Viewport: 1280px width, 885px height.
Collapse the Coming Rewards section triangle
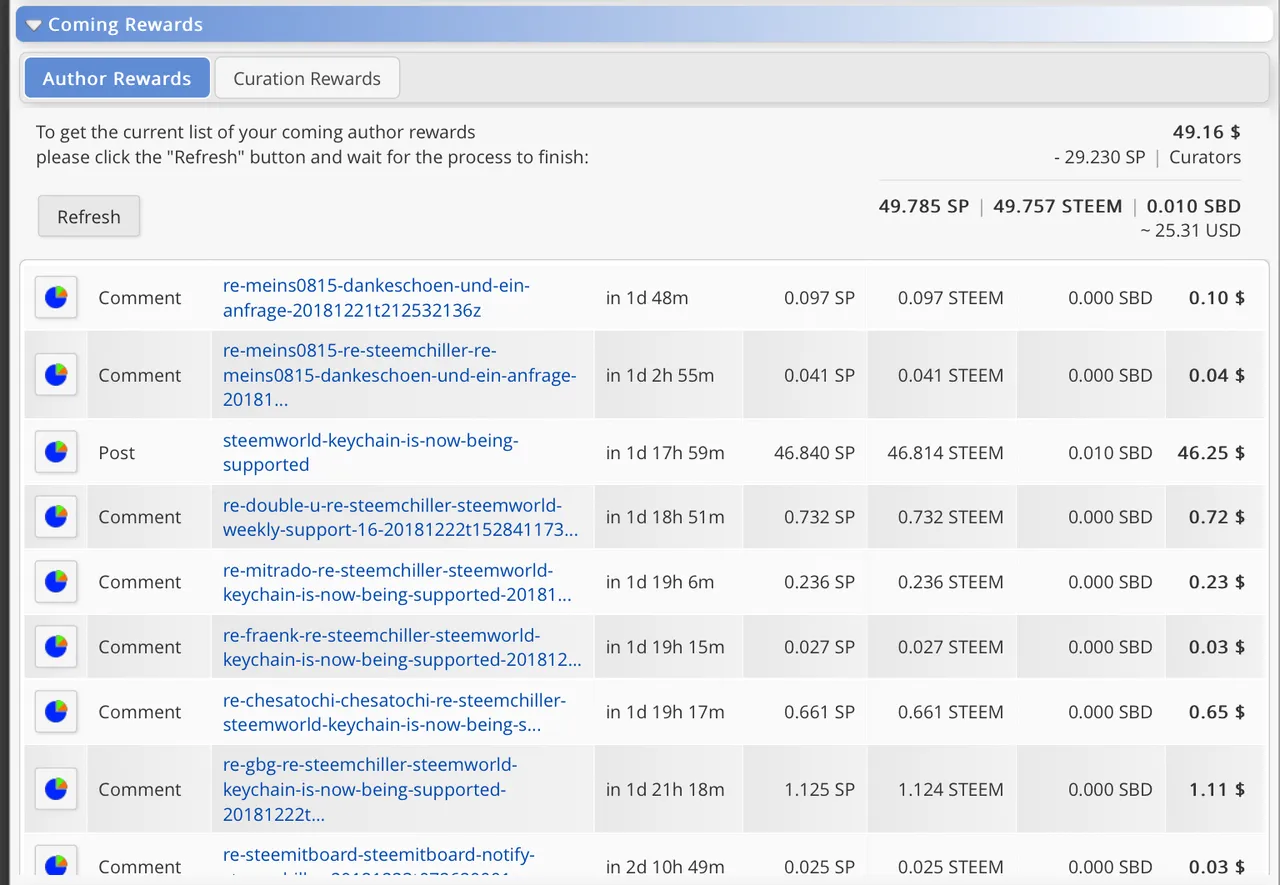tap(34, 25)
